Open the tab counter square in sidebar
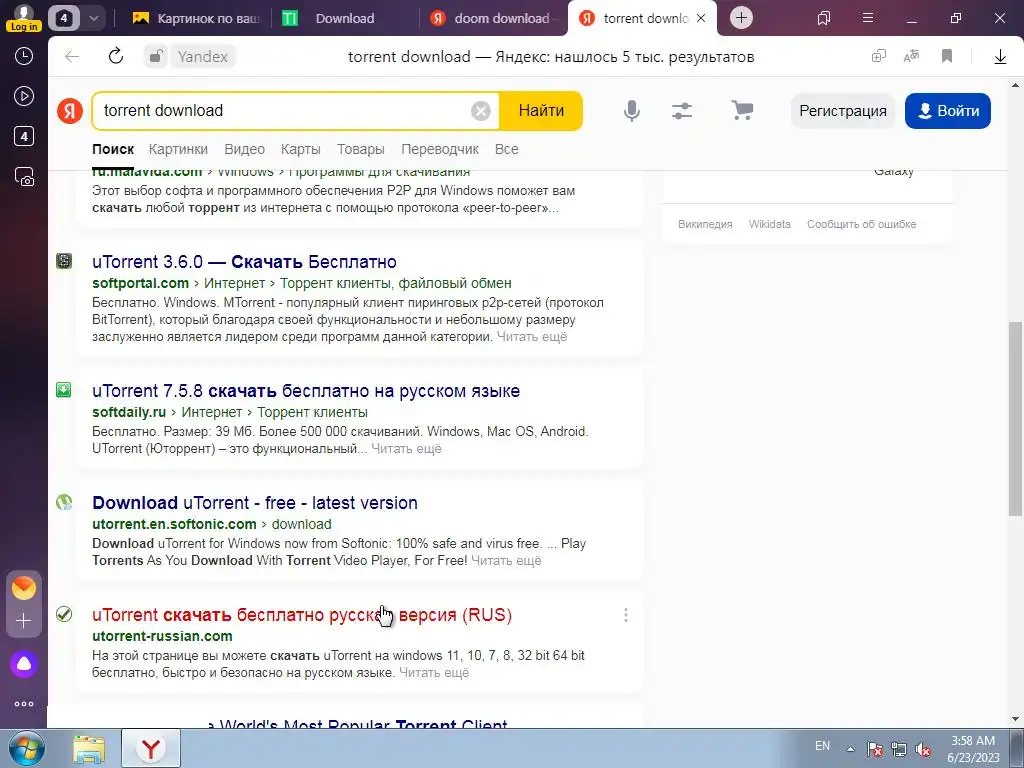 pos(24,136)
